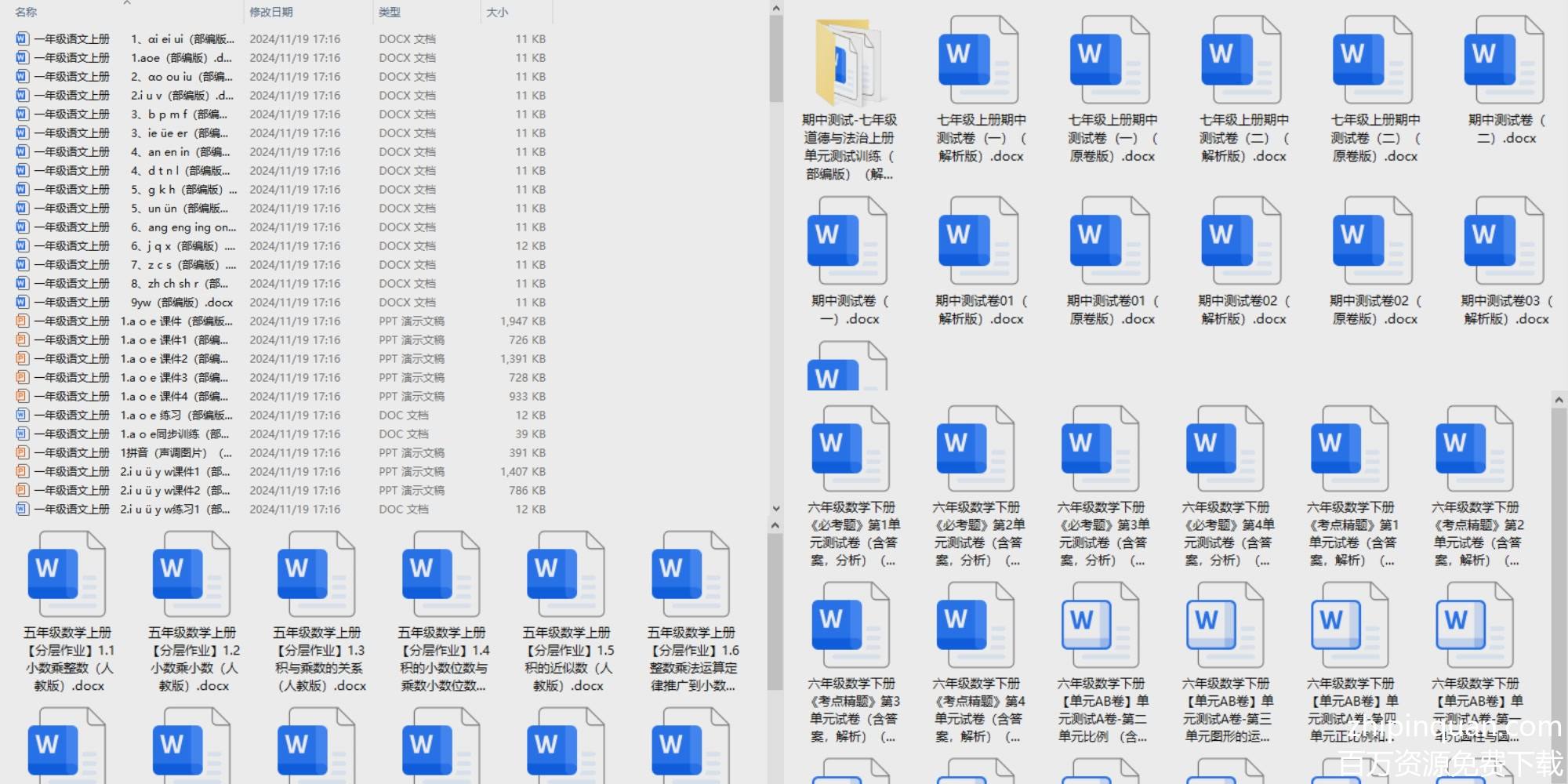The image size is (1568, 784).
Task: Select the 1.a o e 同步训练 file name
Action: tap(175, 434)
